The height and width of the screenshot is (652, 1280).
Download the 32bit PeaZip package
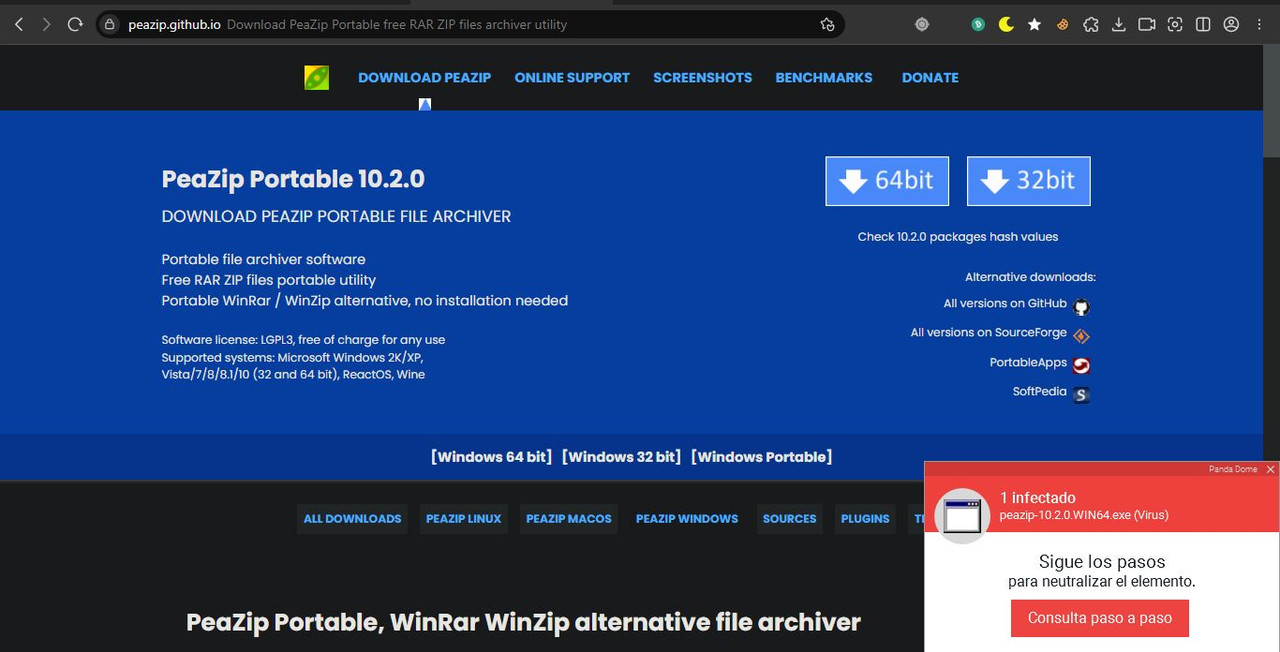(x=1028, y=181)
